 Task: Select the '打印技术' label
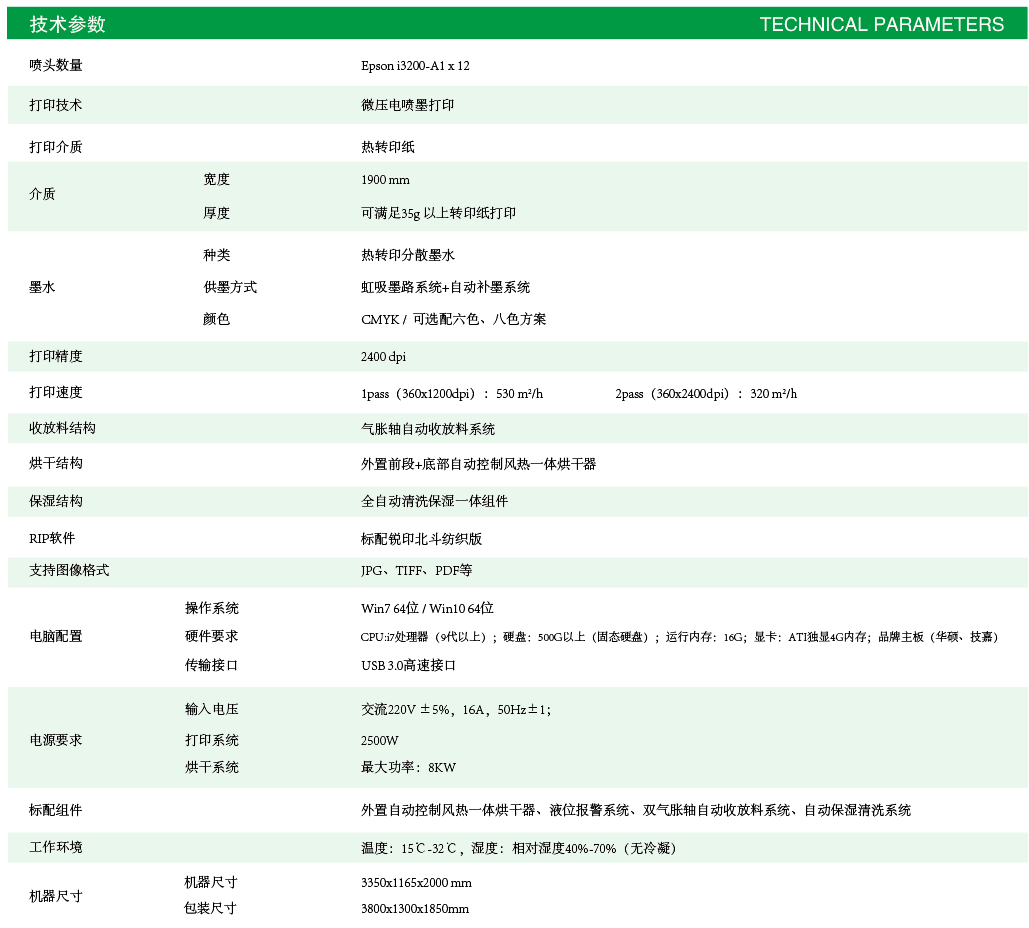coord(56,105)
